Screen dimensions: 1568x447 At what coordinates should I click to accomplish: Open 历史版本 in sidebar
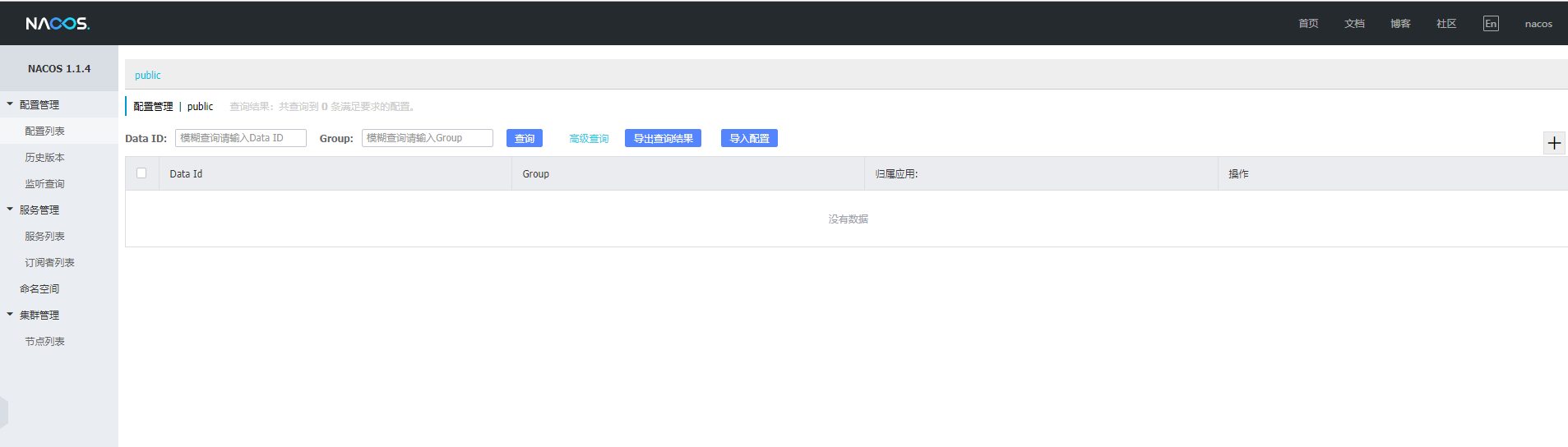point(44,158)
